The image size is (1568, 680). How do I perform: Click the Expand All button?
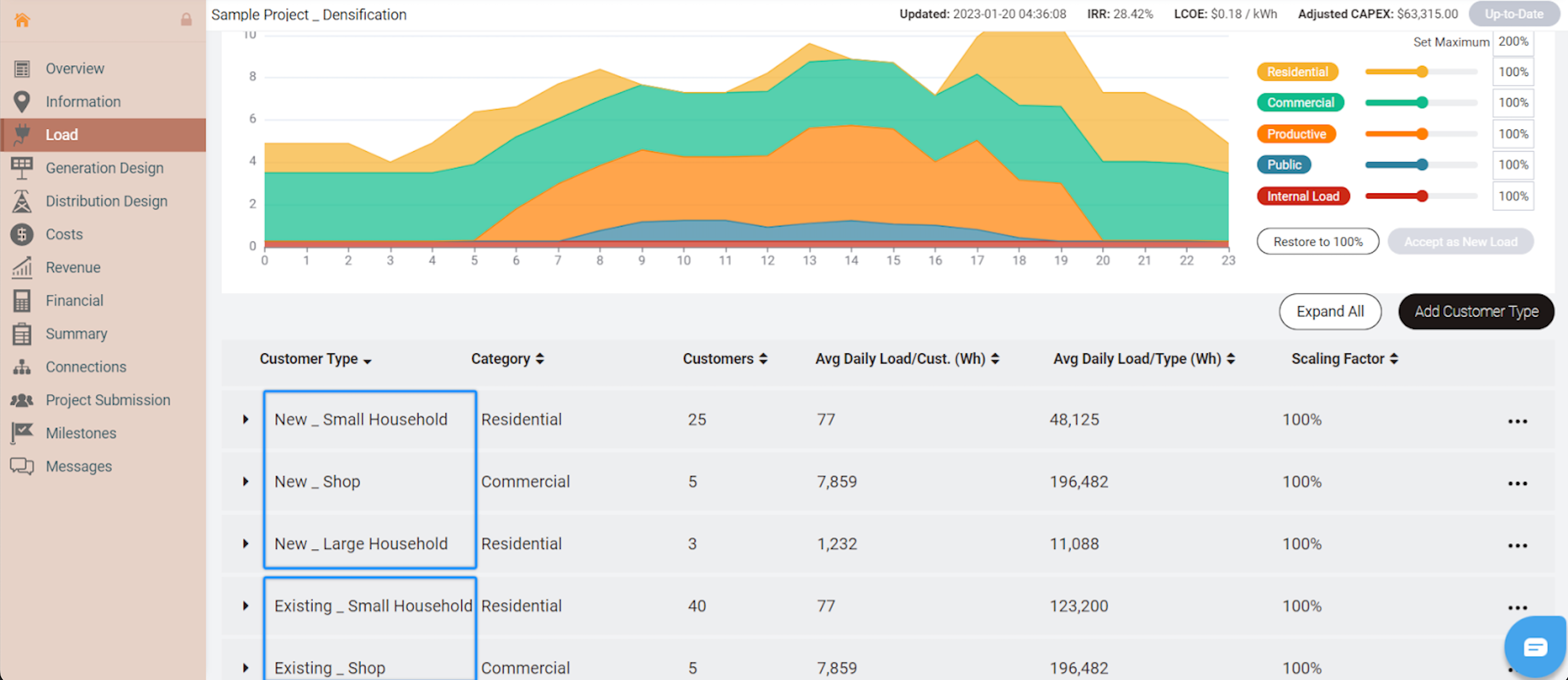(1329, 312)
